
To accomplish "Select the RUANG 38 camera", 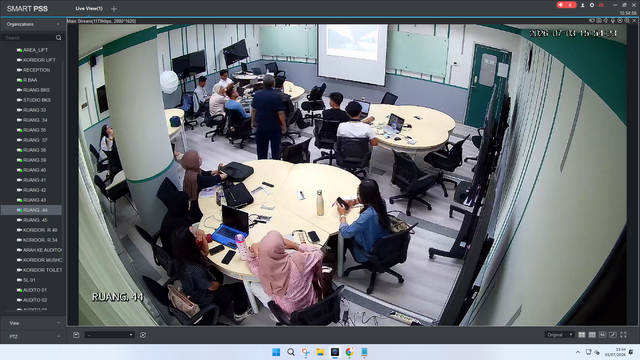I will (34, 150).
